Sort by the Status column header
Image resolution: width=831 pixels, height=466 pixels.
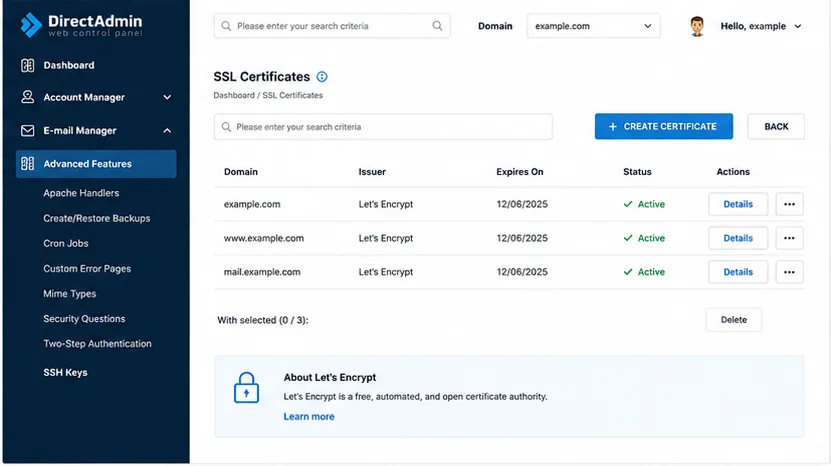coord(637,172)
